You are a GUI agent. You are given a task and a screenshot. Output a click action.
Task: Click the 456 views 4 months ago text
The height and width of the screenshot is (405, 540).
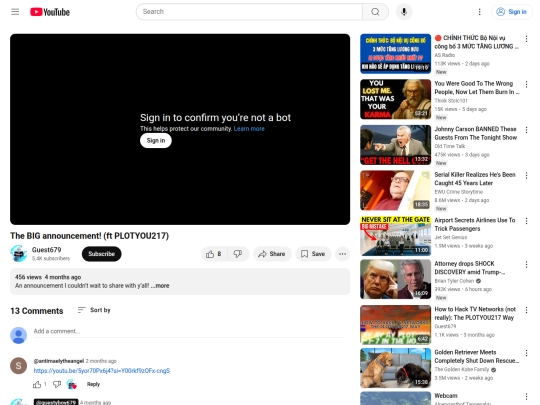click(x=48, y=277)
